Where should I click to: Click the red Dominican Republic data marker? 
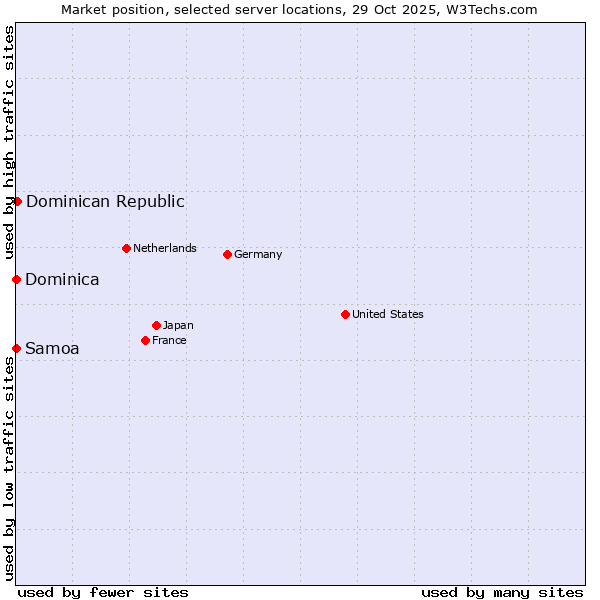[x=17, y=201]
